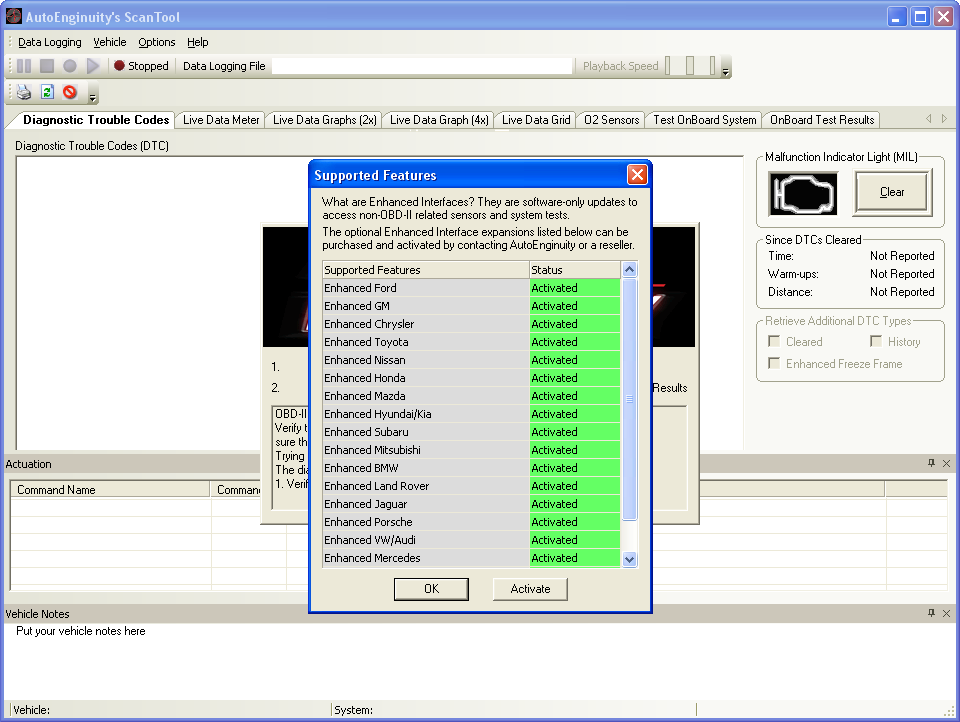Open the data logging toolbar overflow options
Screen dimensions: 960x722
(x=726, y=67)
